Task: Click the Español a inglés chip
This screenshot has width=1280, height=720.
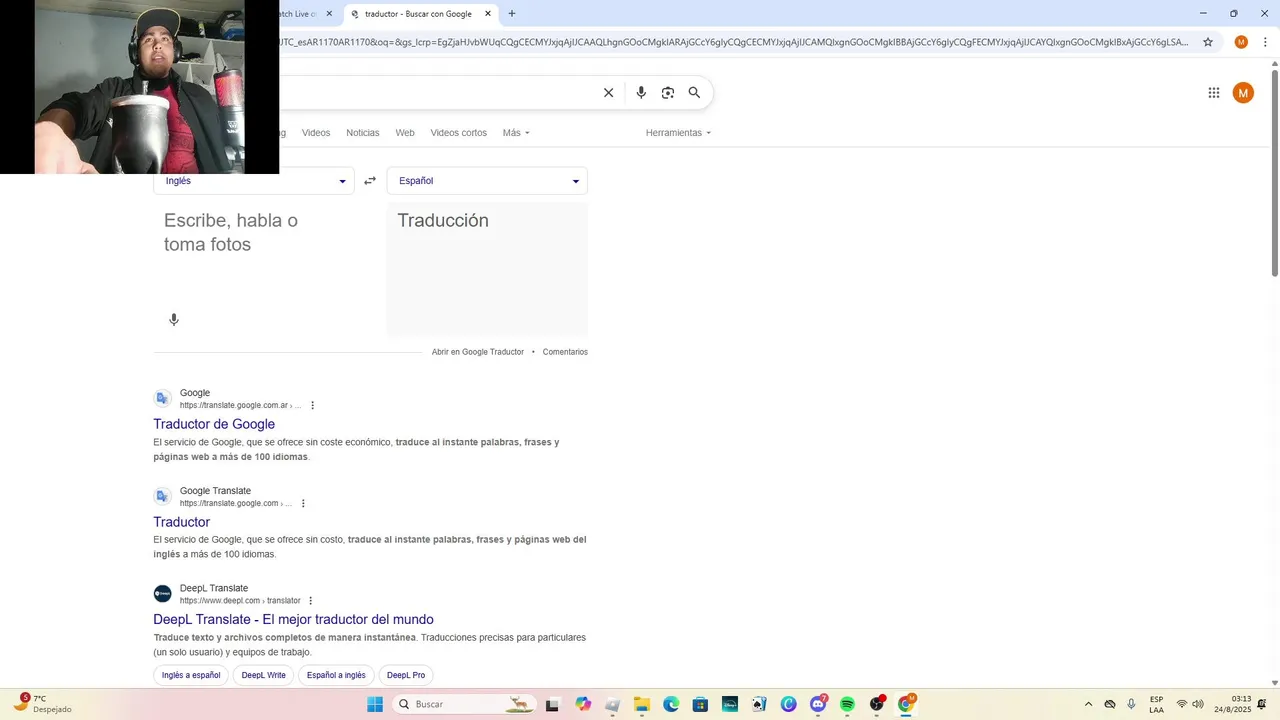Action: click(x=336, y=675)
